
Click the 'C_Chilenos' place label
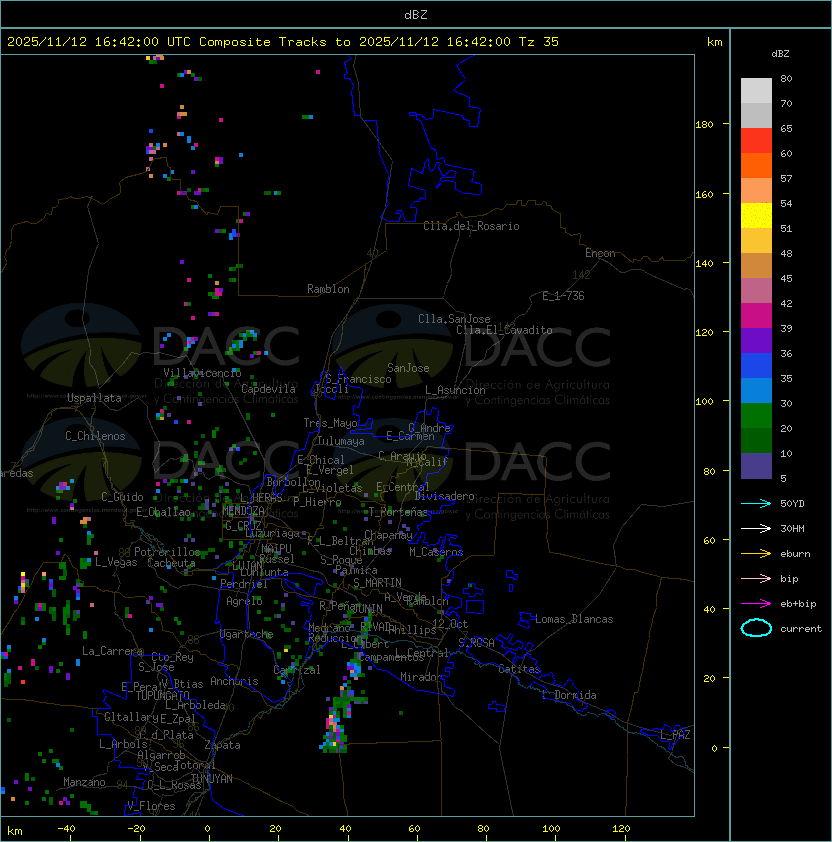(95, 436)
